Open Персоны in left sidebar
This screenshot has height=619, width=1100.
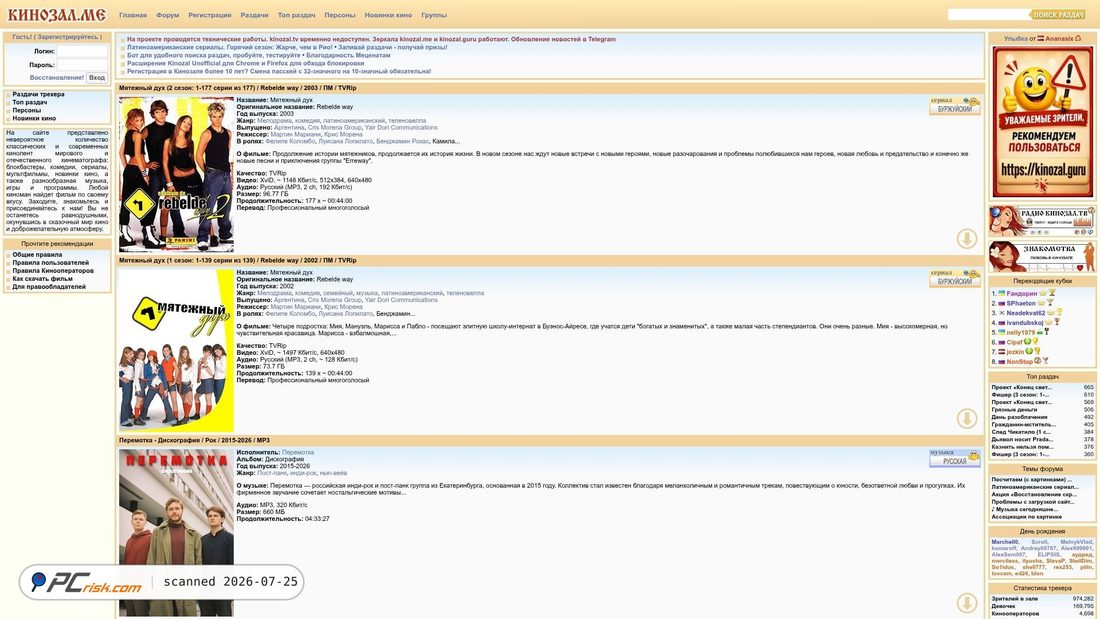27,110
